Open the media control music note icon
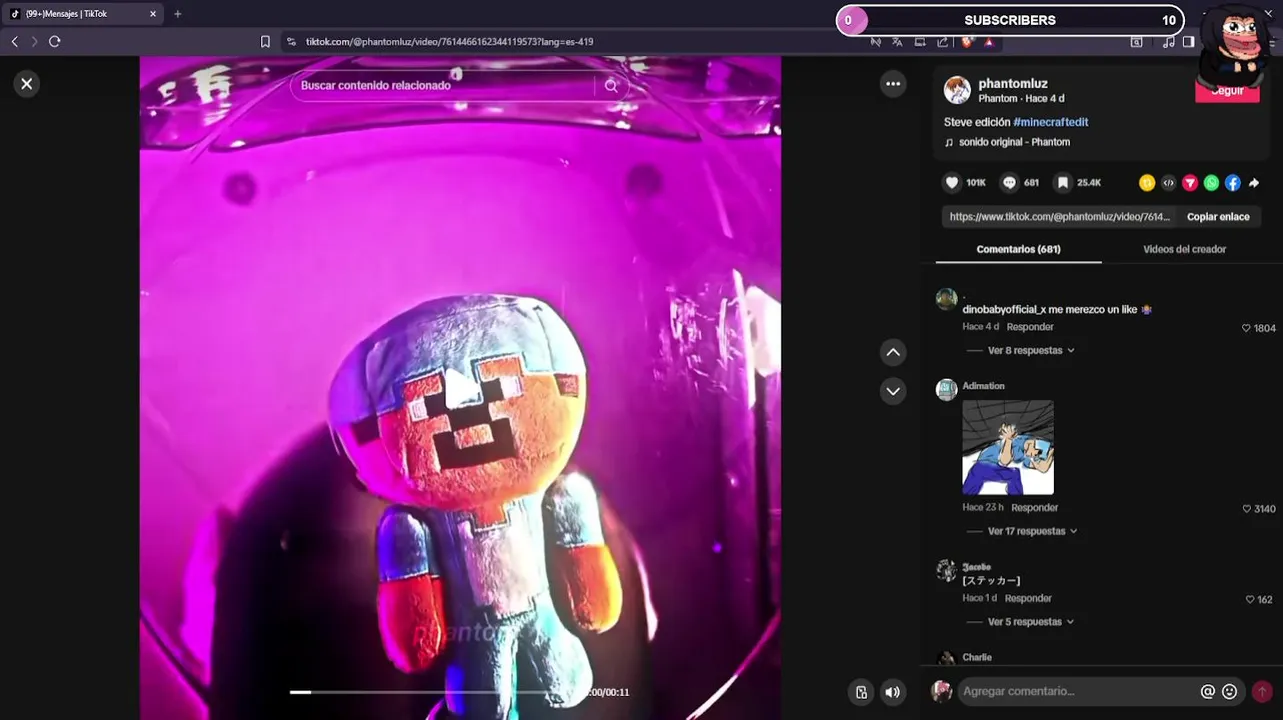Image resolution: width=1283 pixels, height=720 pixels. click(x=1169, y=42)
